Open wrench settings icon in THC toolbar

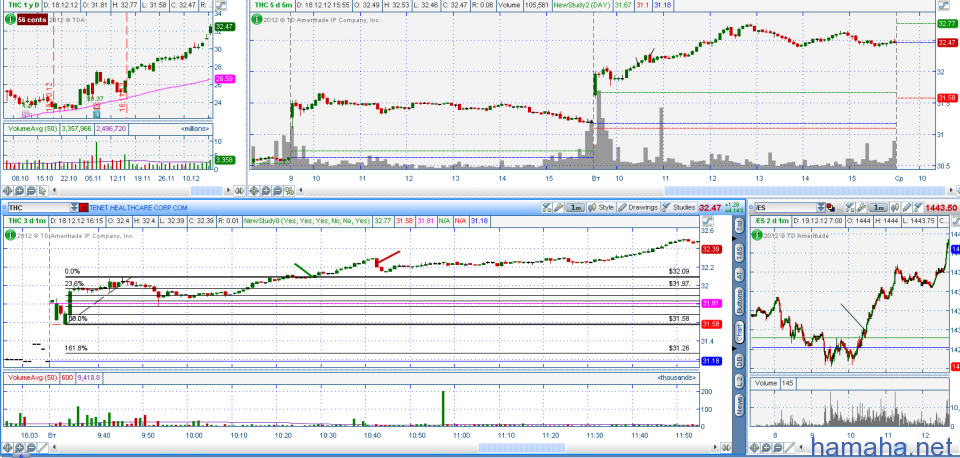coord(558,208)
